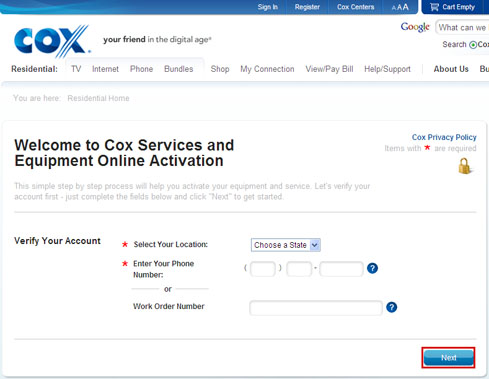Click the Google logo beside search

pos(415,27)
